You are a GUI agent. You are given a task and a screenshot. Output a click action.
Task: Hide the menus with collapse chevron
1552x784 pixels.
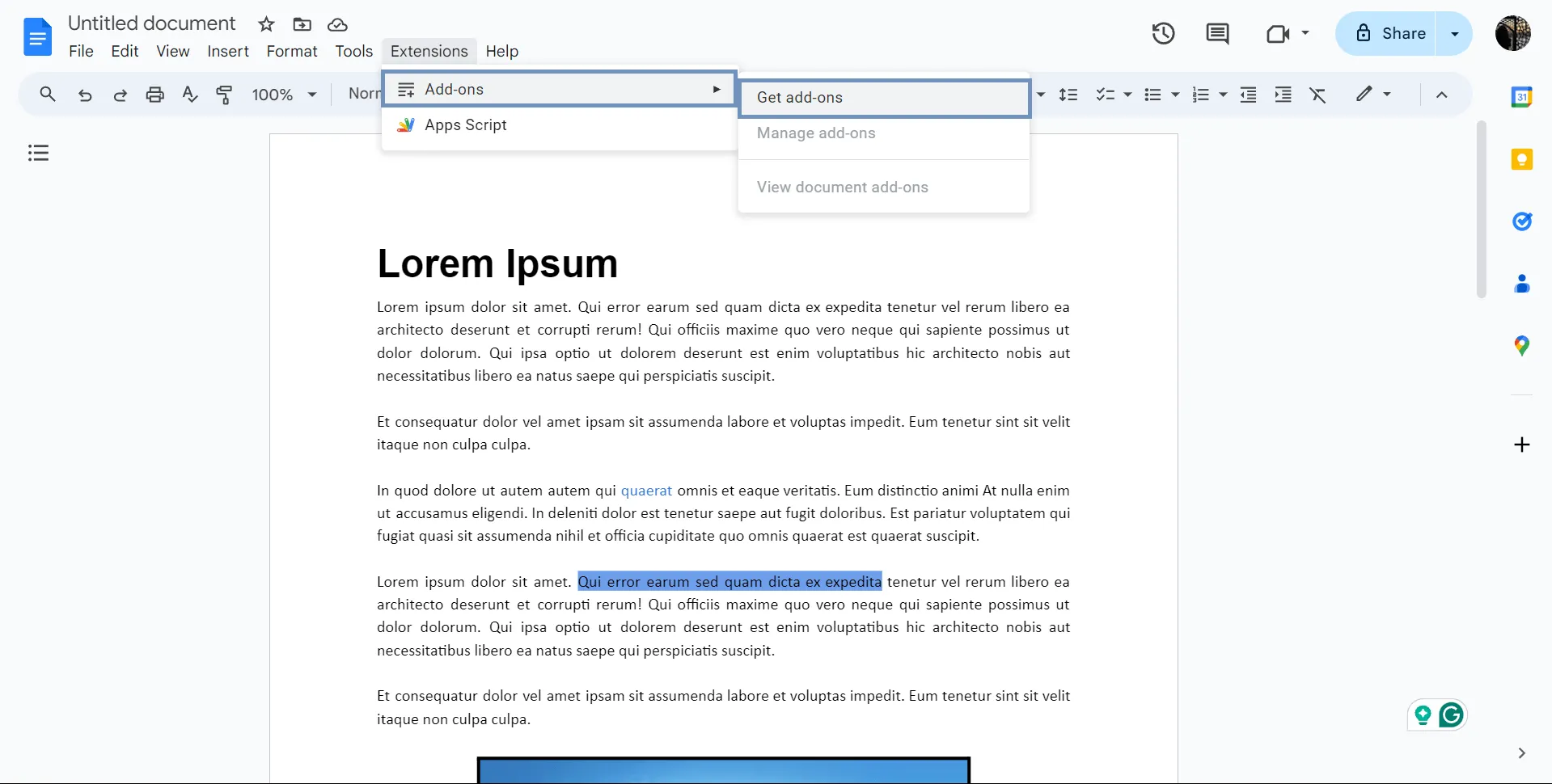[x=1441, y=95]
